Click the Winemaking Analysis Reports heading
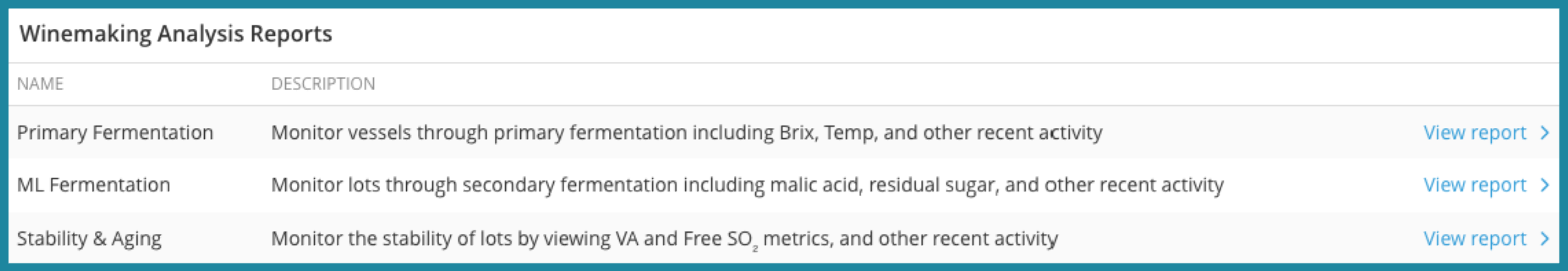 tap(176, 34)
